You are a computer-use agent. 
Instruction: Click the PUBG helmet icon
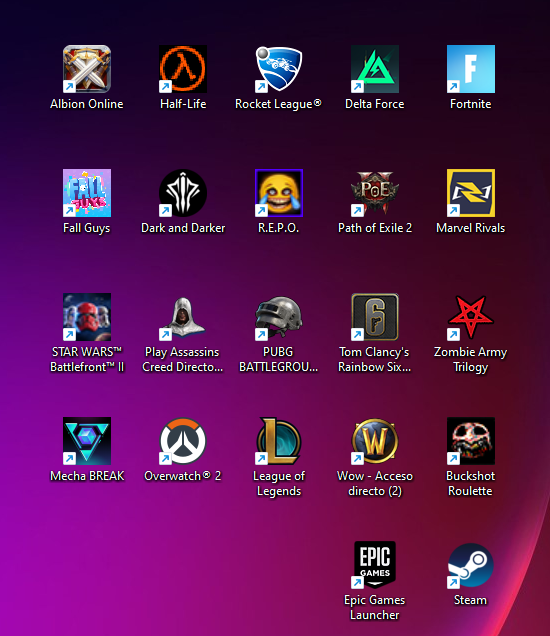(x=279, y=317)
